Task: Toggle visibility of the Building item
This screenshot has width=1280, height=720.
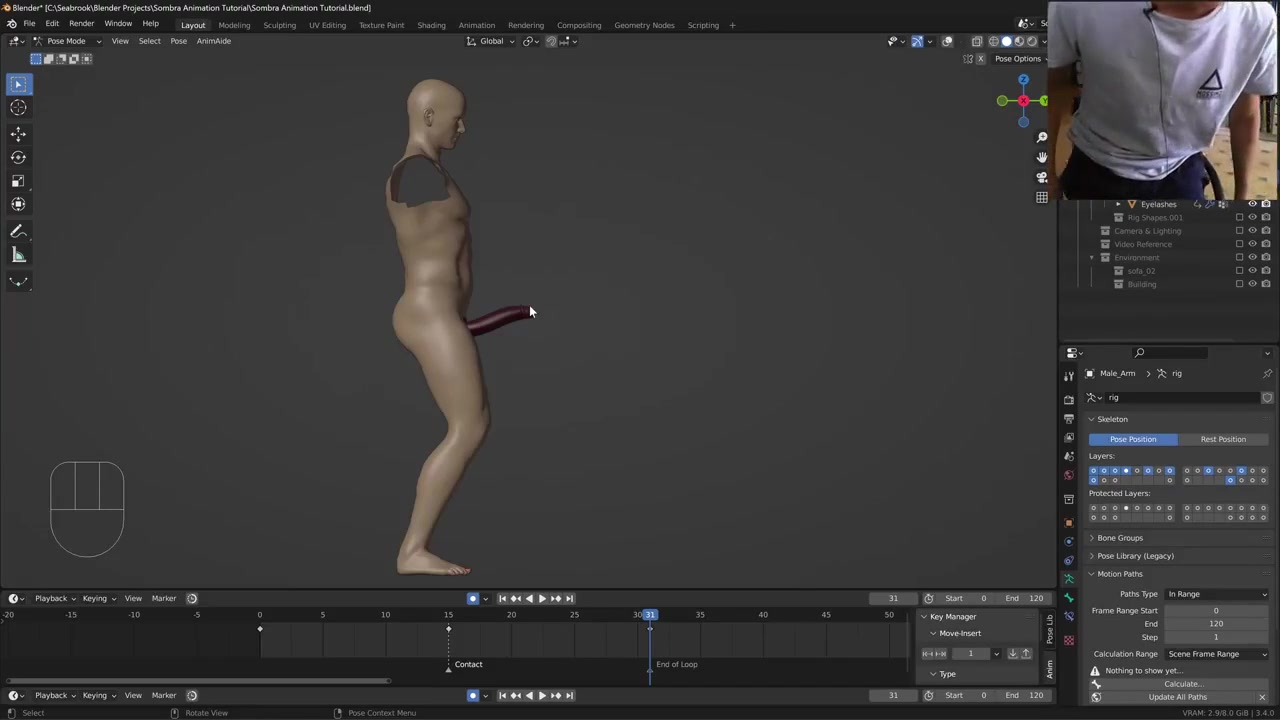Action: pyautogui.click(x=1252, y=284)
